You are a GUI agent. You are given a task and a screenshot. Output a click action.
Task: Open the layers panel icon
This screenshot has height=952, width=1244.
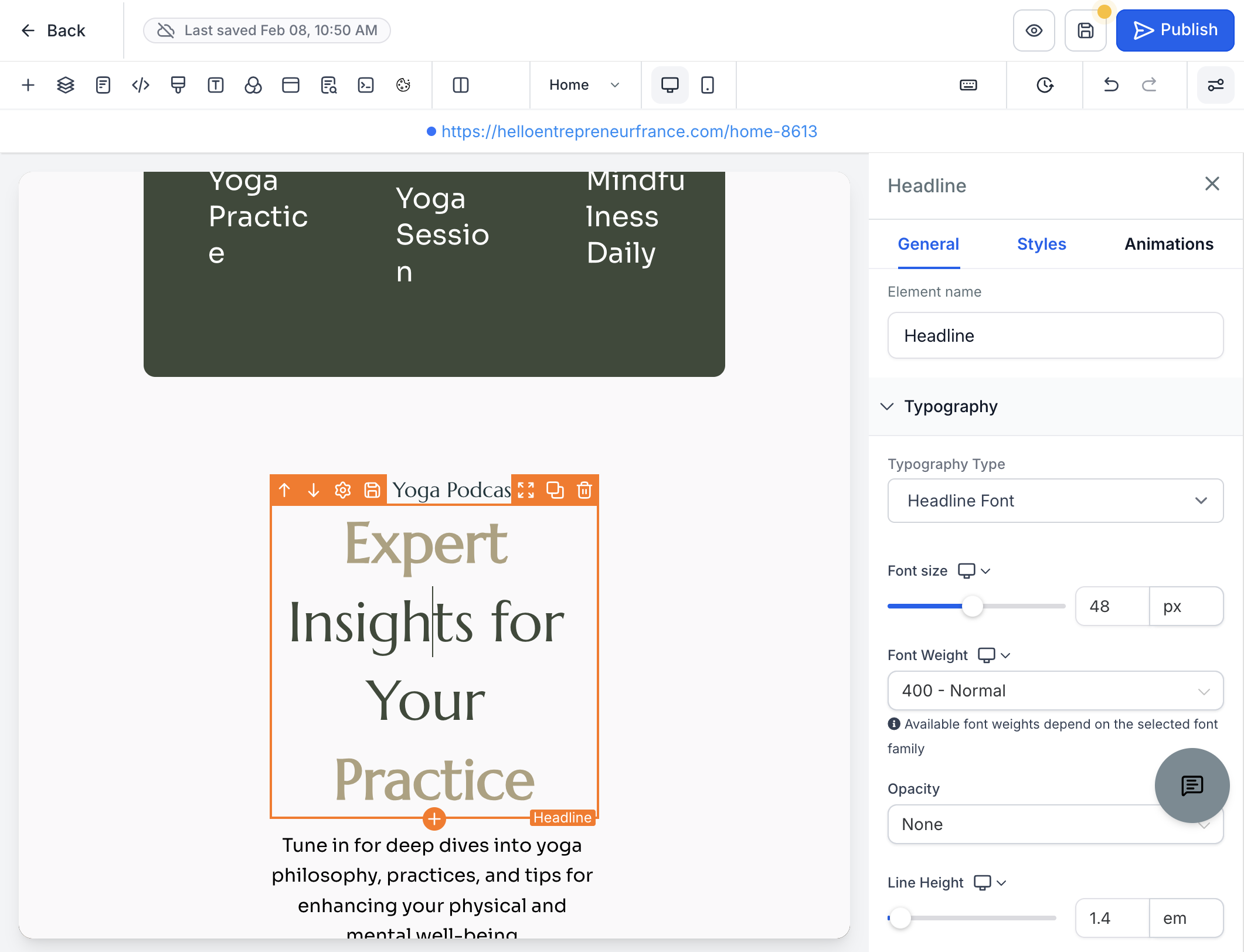pyautogui.click(x=66, y=85)
